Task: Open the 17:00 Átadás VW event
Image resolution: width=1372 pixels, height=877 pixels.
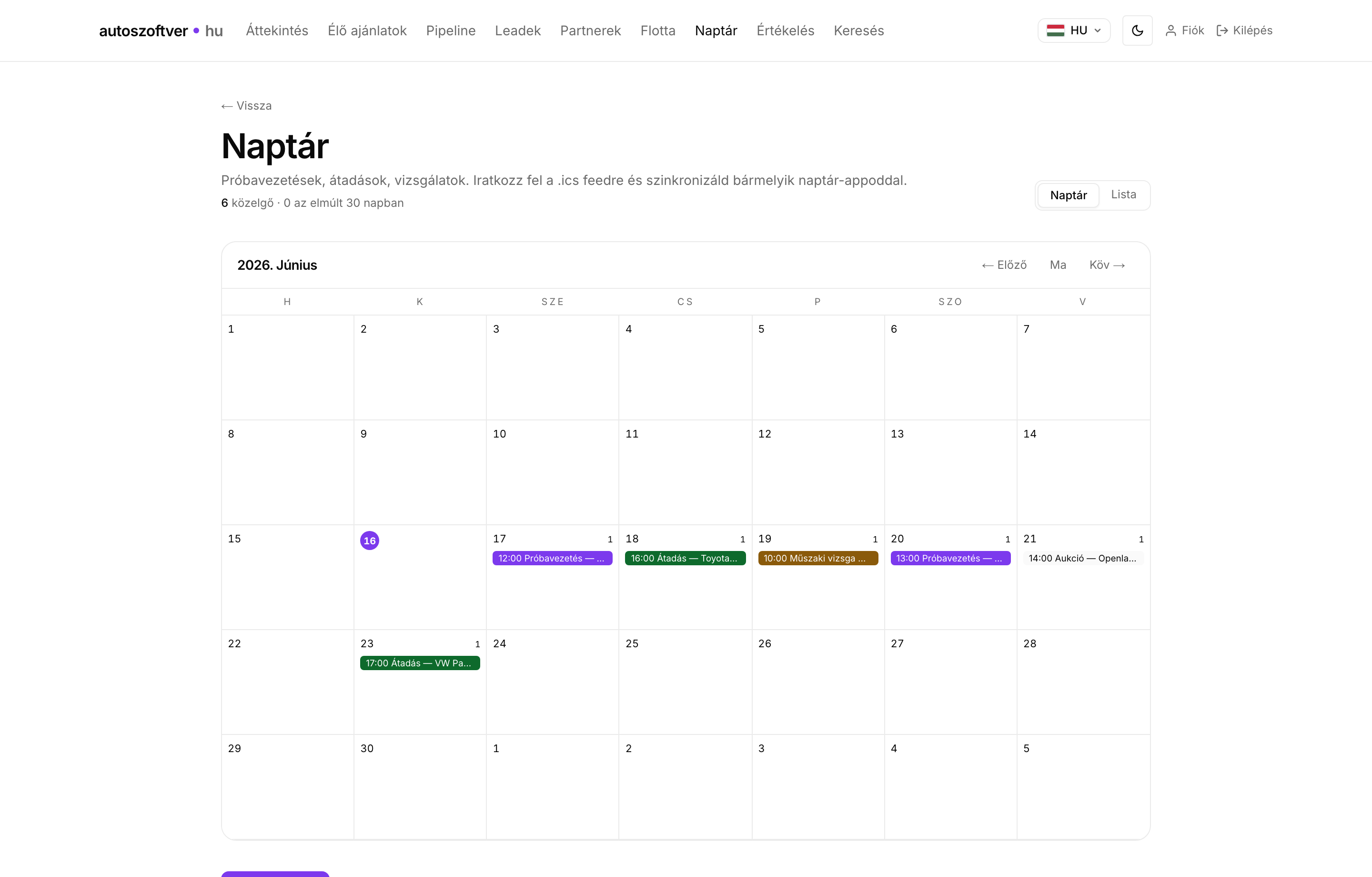Action: 420,663
